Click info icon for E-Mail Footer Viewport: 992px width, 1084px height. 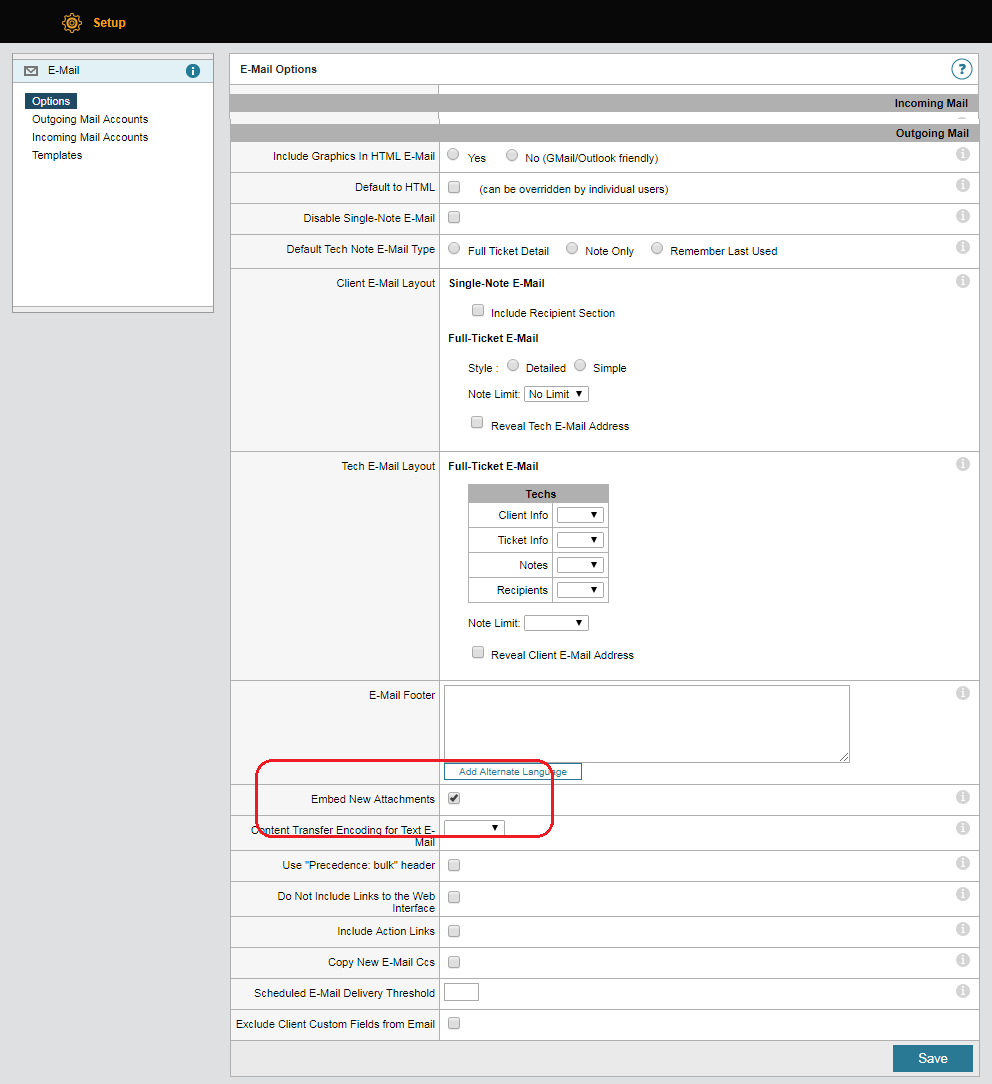pyautogui.click(x=962, y=693)
